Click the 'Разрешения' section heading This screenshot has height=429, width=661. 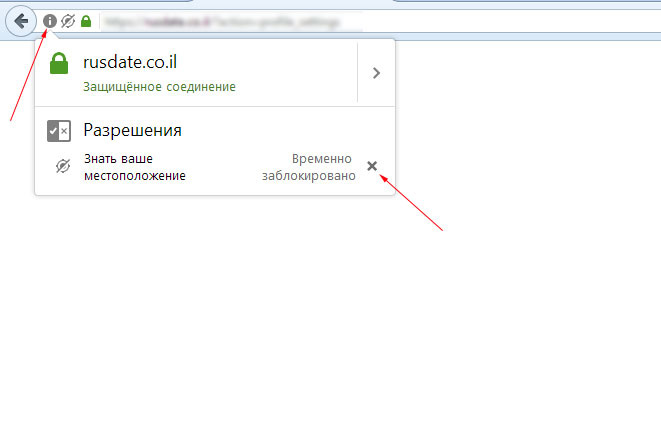(x=132, y=131)
